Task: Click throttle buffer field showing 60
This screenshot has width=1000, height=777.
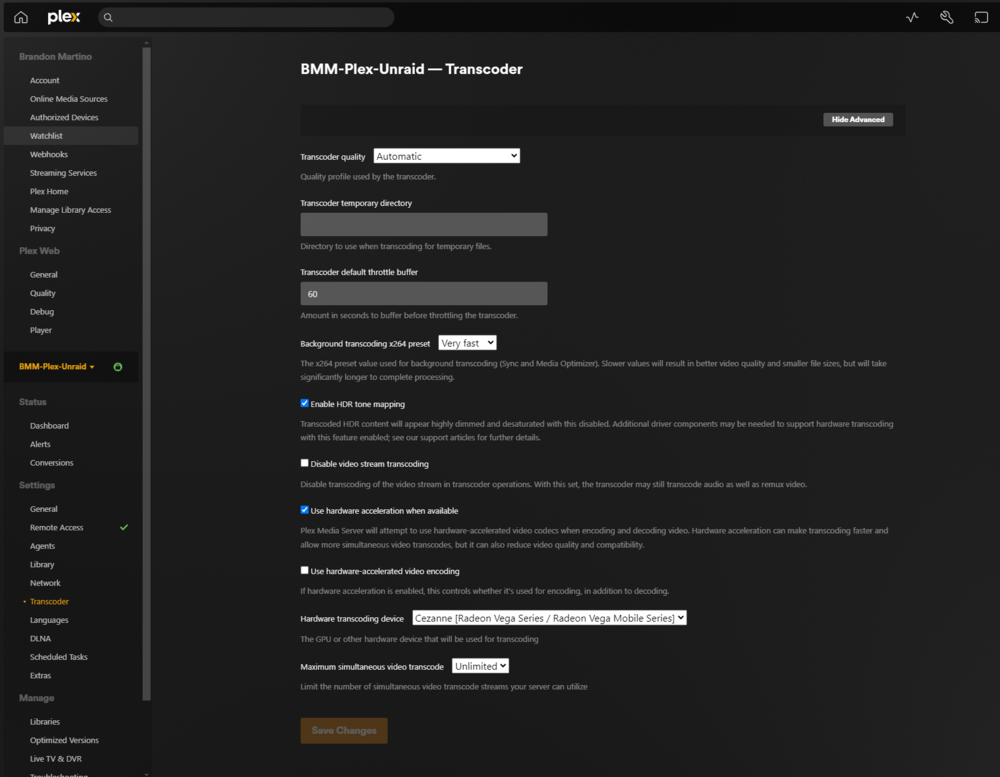Action: pyautogui.click(x=423, y=293)
